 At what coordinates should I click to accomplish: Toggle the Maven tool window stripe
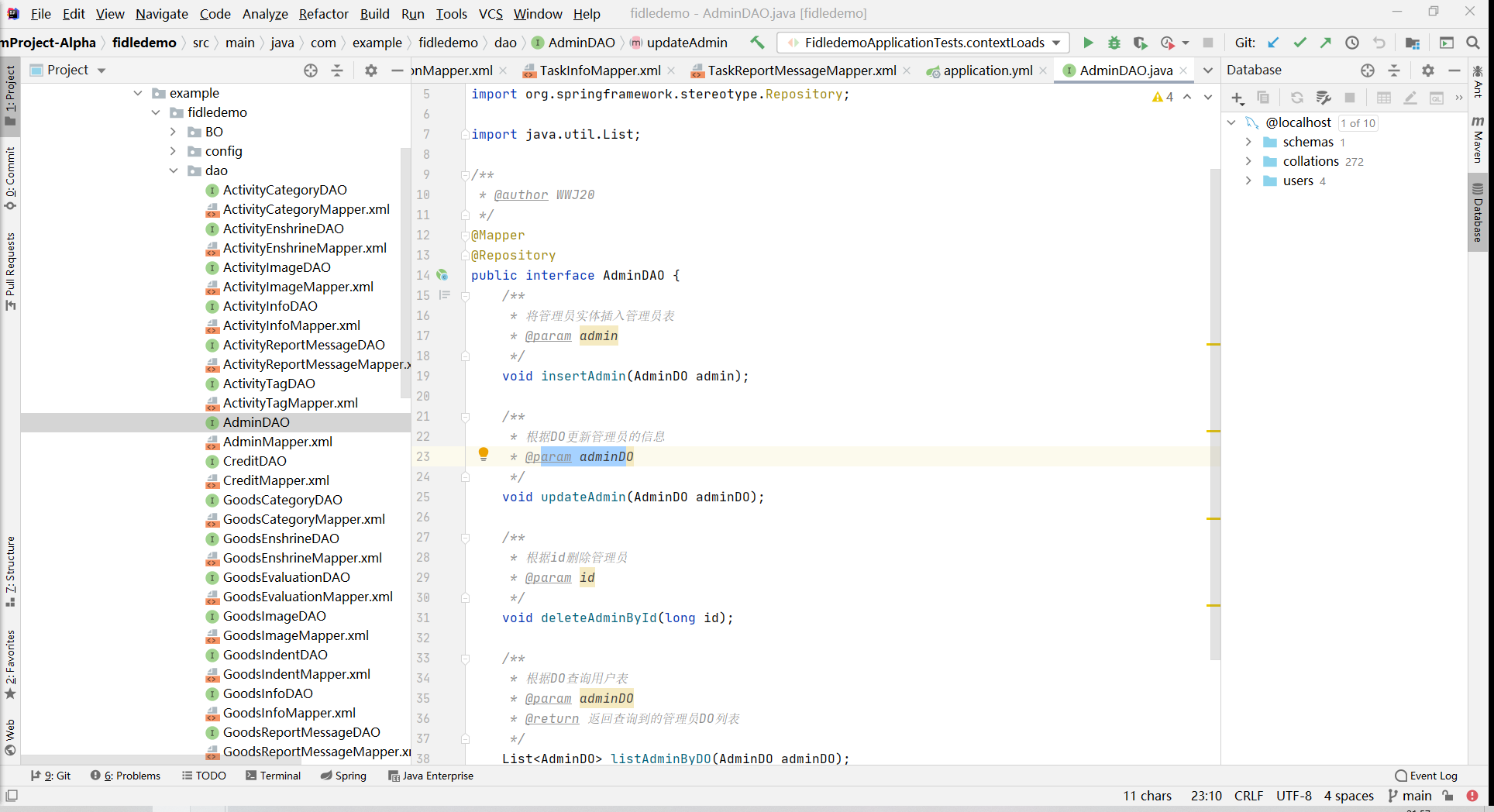tap(1478, 139)
